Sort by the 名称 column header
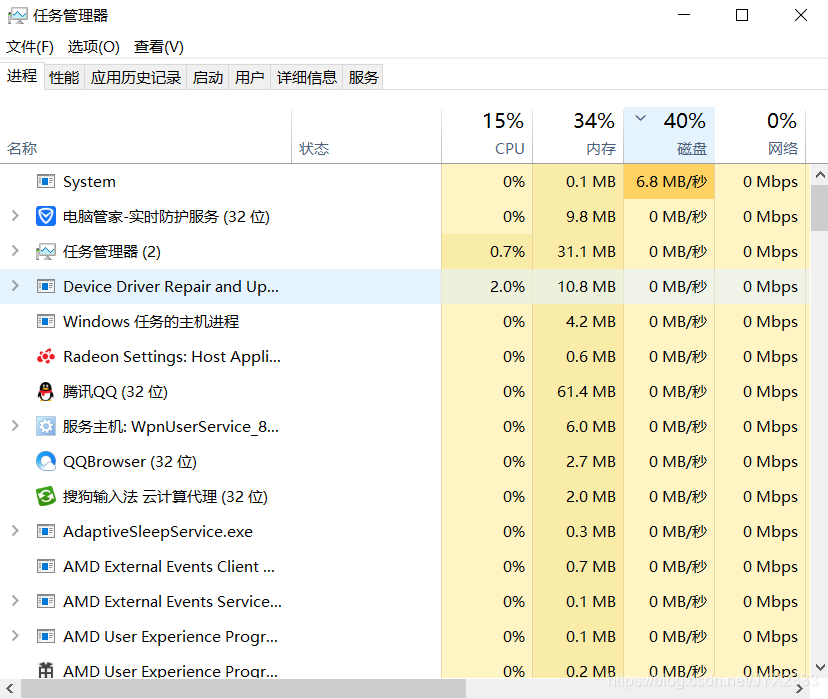Viewport: 828px width, 699px height. [x=146, y=136]
